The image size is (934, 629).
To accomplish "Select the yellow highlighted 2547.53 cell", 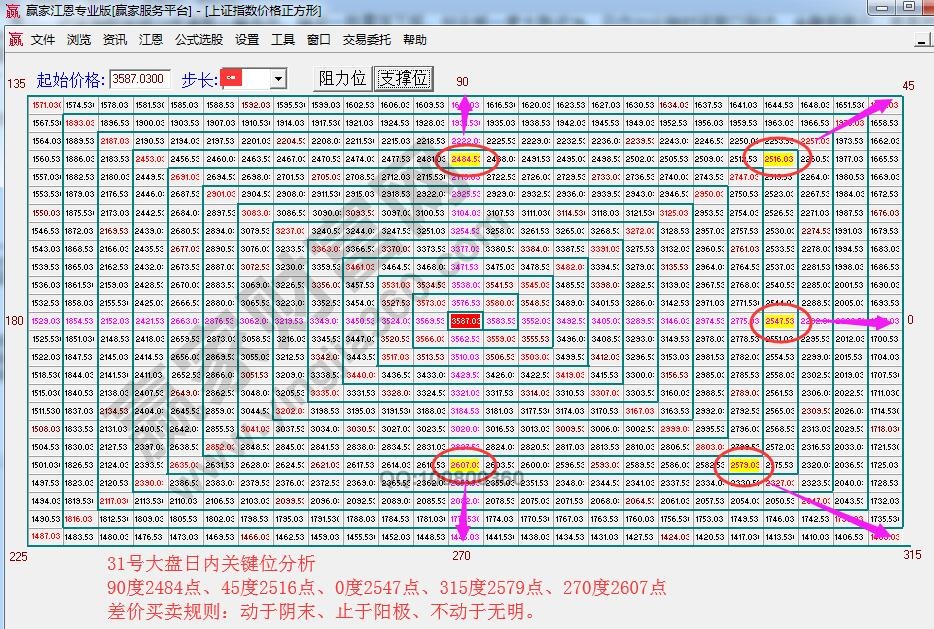I will click(781, 322).
